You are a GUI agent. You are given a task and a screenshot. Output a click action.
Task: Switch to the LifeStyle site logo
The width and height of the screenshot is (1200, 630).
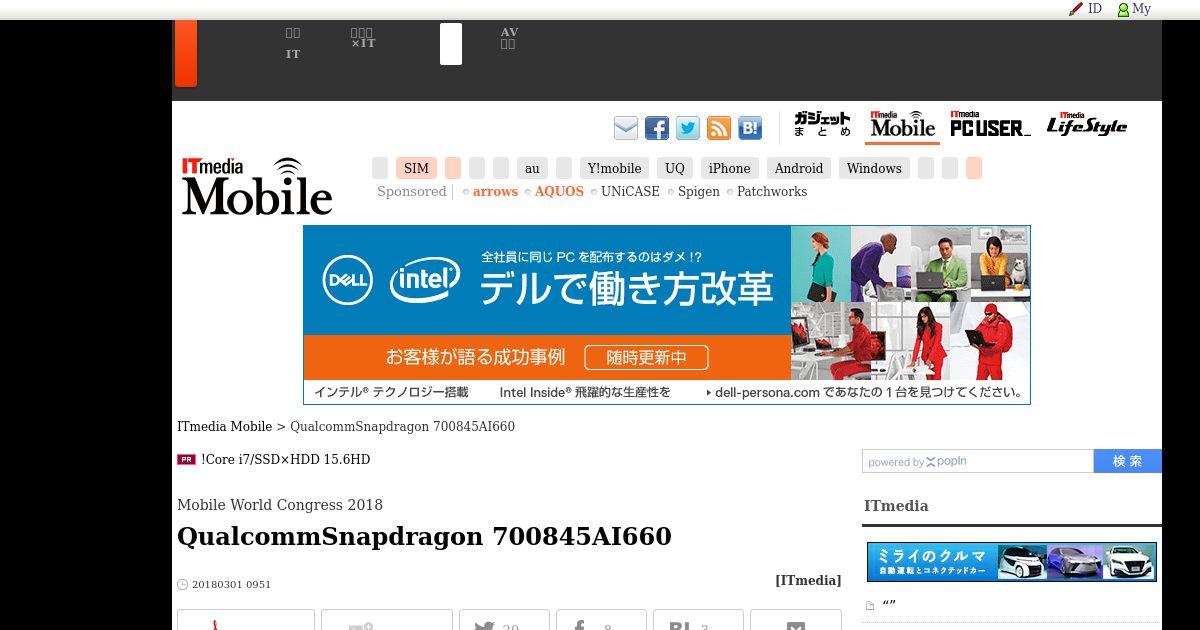pyautogui.click(x=1087, y=125)
